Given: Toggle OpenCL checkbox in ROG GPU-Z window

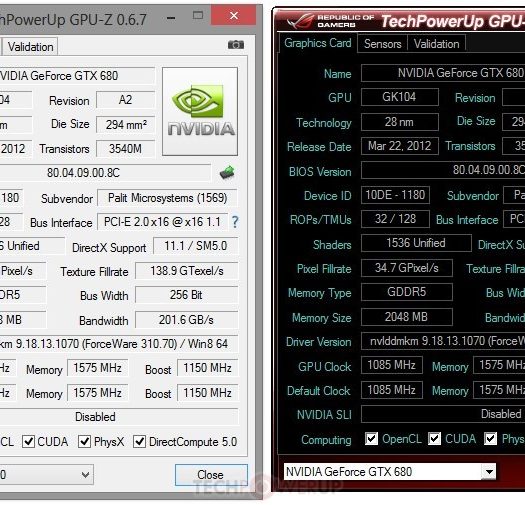Looking at the screenshot, I should point(371,438).
